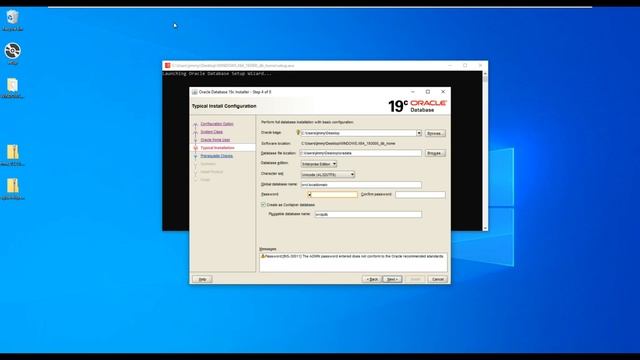Go to System Class step
Screen dimensions: 640x360
[x=211, y=132]
